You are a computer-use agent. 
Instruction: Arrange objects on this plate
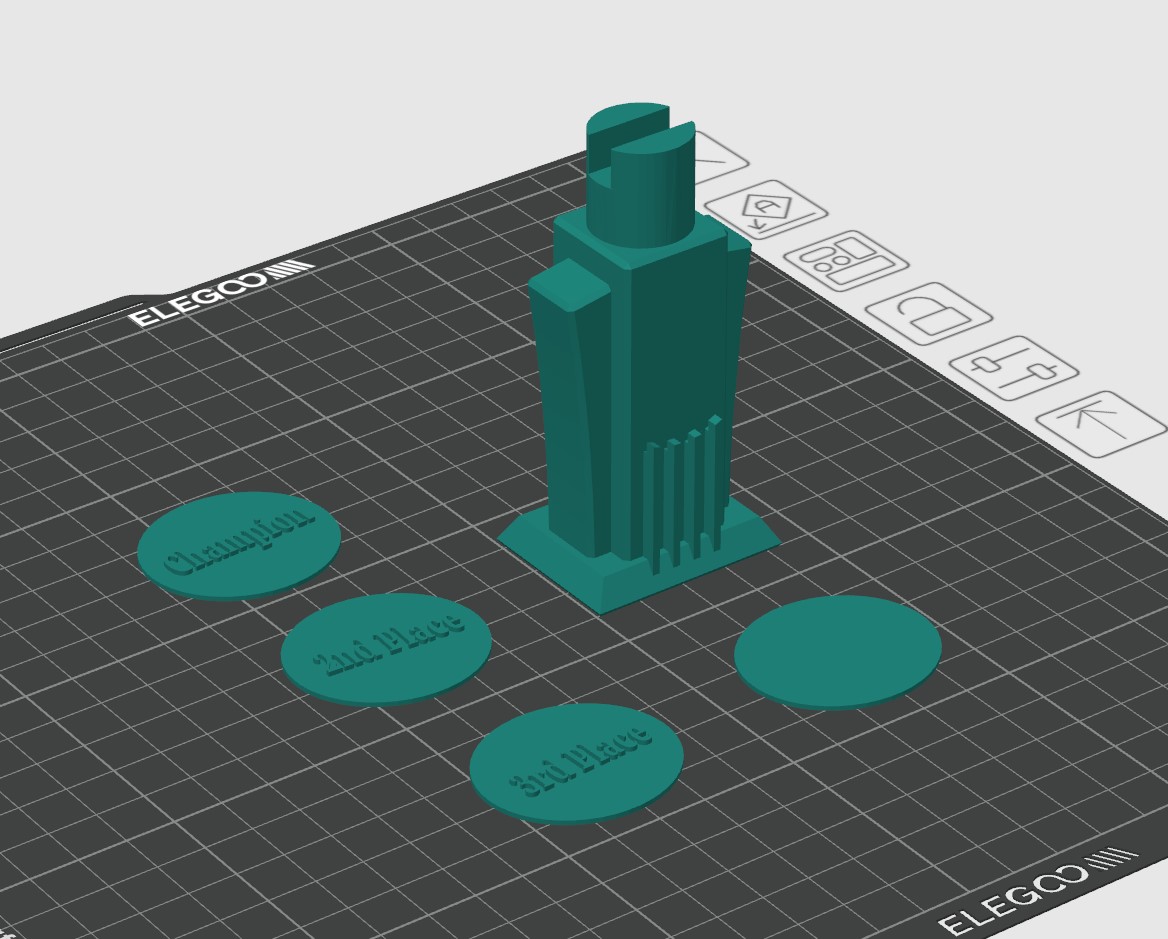pos(847,261)
